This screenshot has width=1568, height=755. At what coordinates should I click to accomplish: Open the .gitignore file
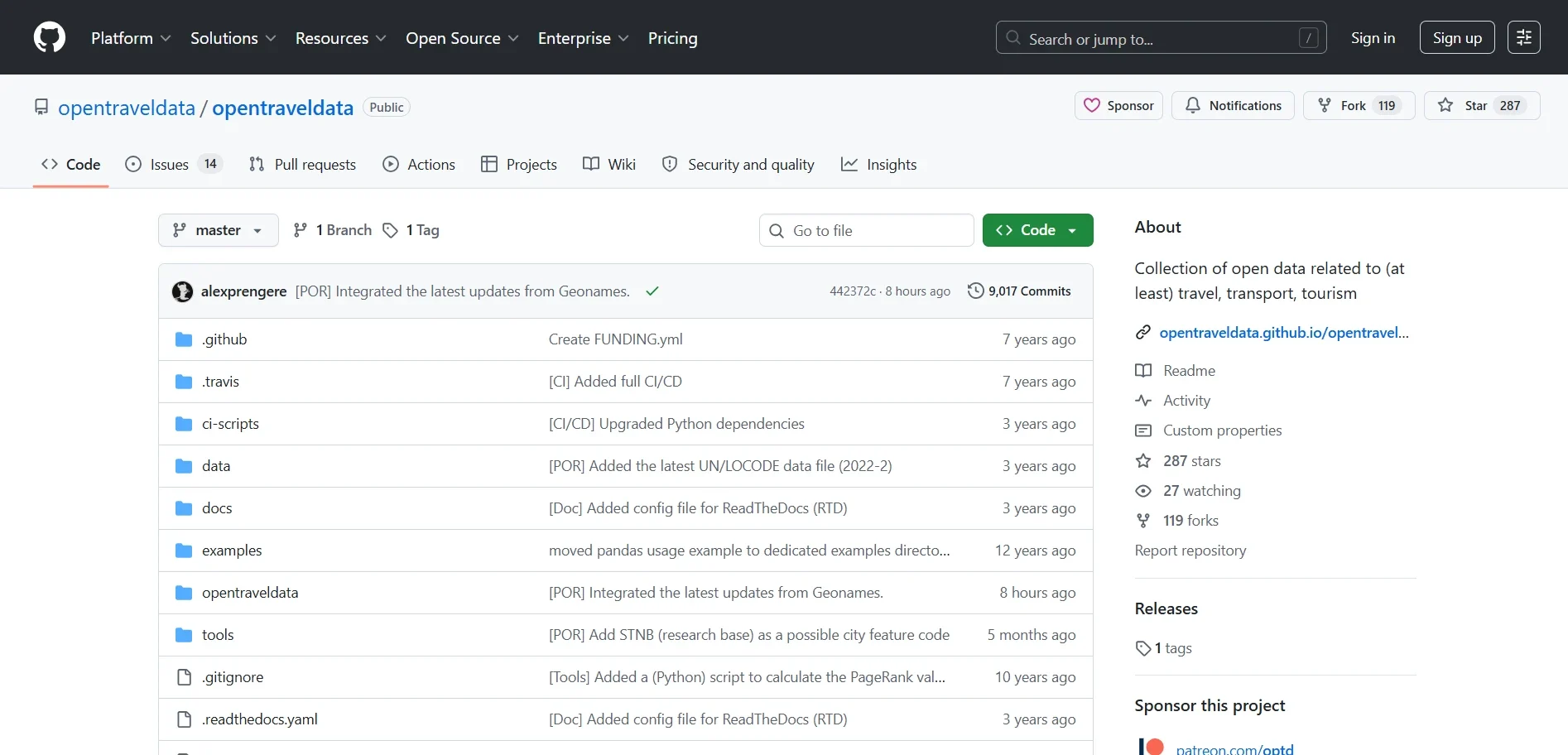pos(233,677)
